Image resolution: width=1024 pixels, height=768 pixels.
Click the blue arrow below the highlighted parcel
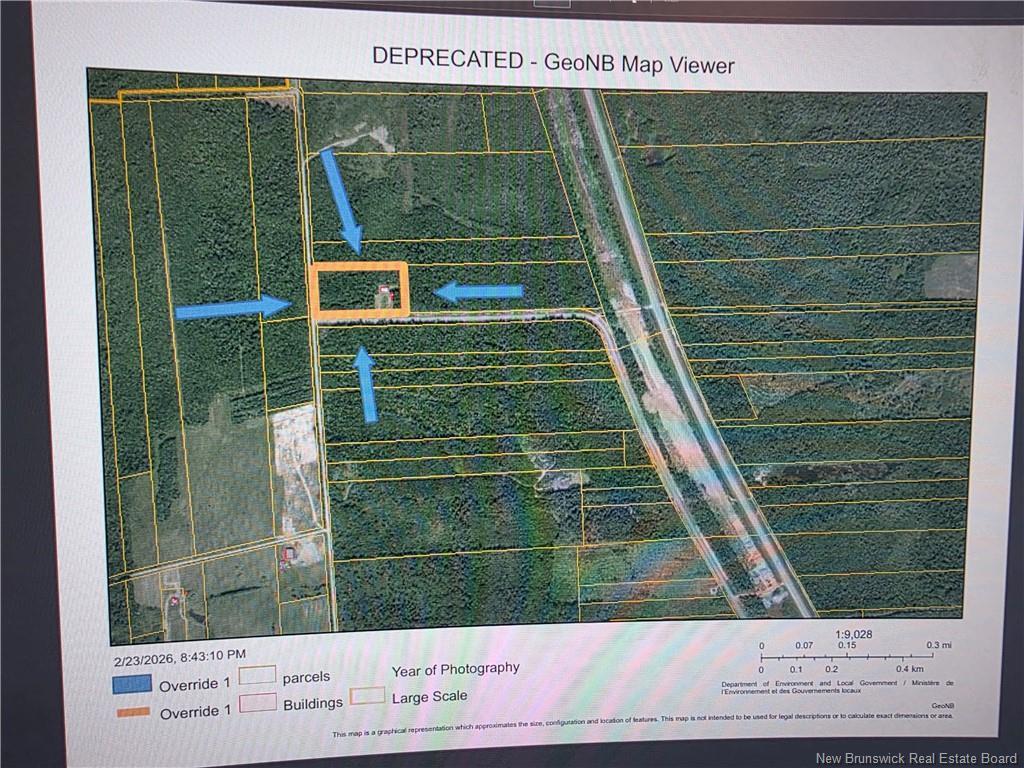366,382
